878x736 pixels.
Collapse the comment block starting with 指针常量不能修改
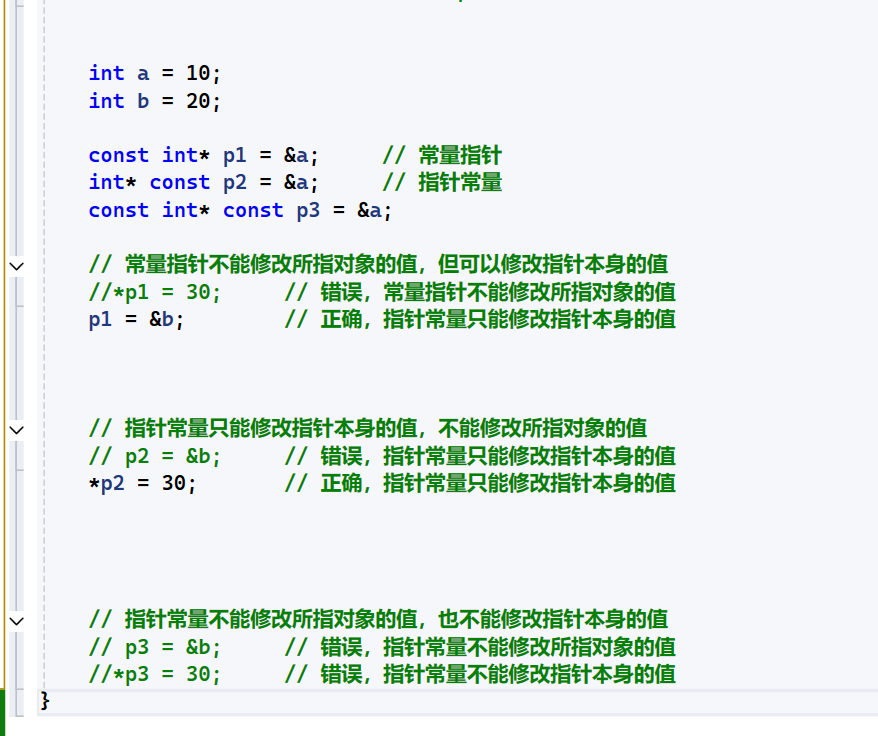click(x=16, y=620)
